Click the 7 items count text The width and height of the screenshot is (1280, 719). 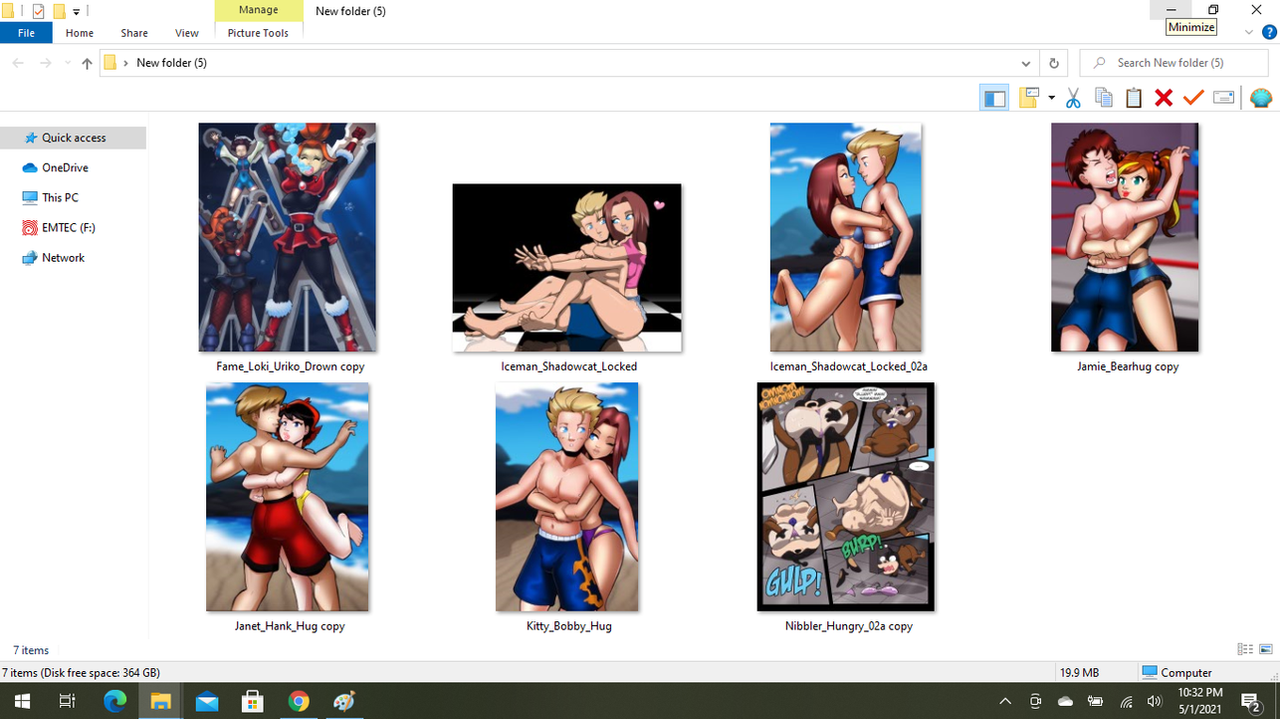(x=31, y=650)
